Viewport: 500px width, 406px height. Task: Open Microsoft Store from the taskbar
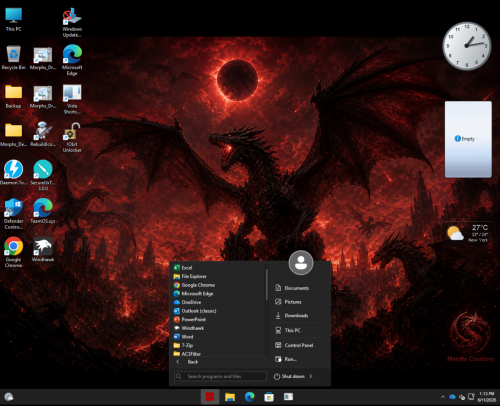click(269, 397)
